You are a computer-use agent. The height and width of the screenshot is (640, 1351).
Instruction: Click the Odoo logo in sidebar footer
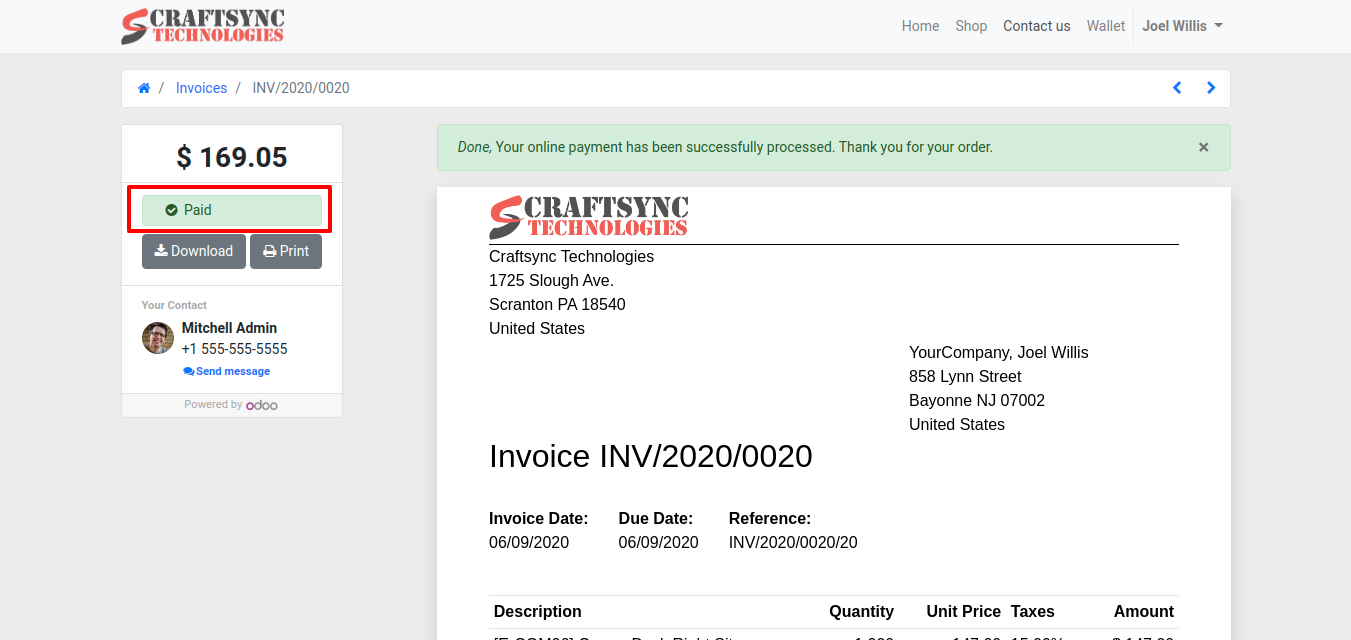point(262,405)
